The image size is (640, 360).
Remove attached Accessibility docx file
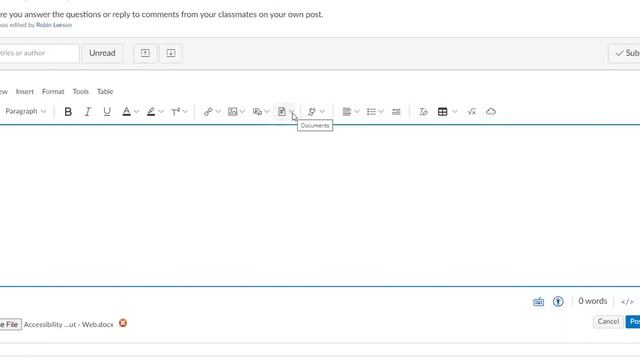pos(123,323)
